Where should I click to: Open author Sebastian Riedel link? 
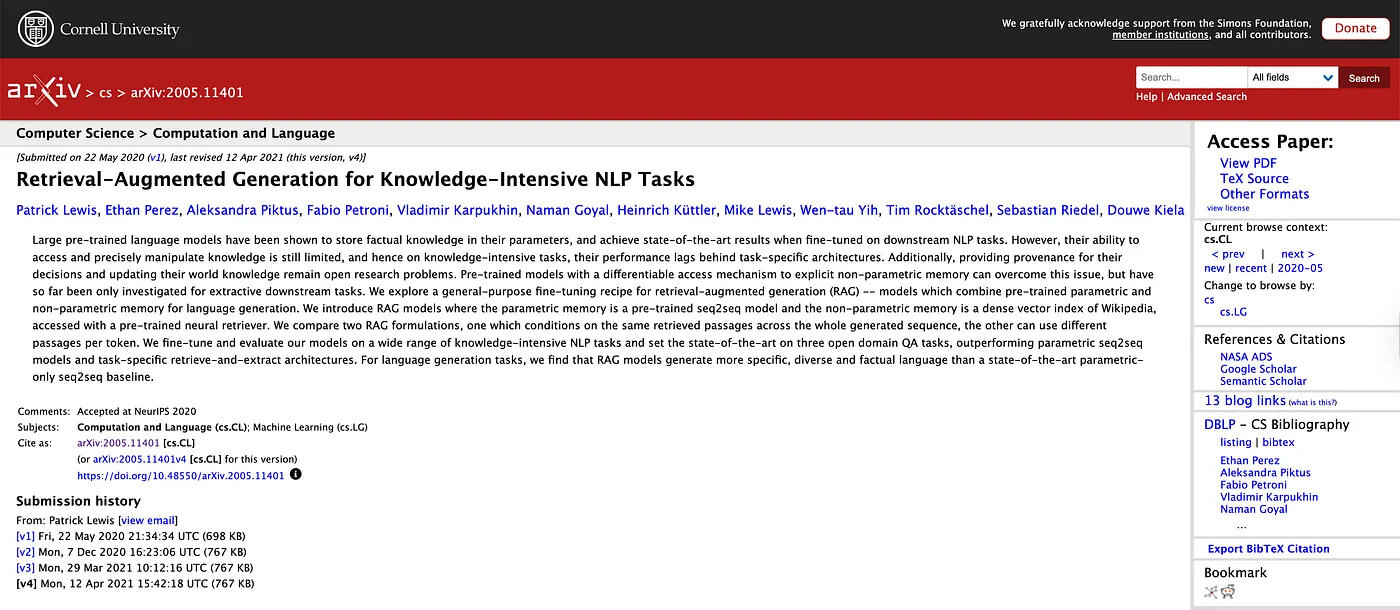point(1047,210)
